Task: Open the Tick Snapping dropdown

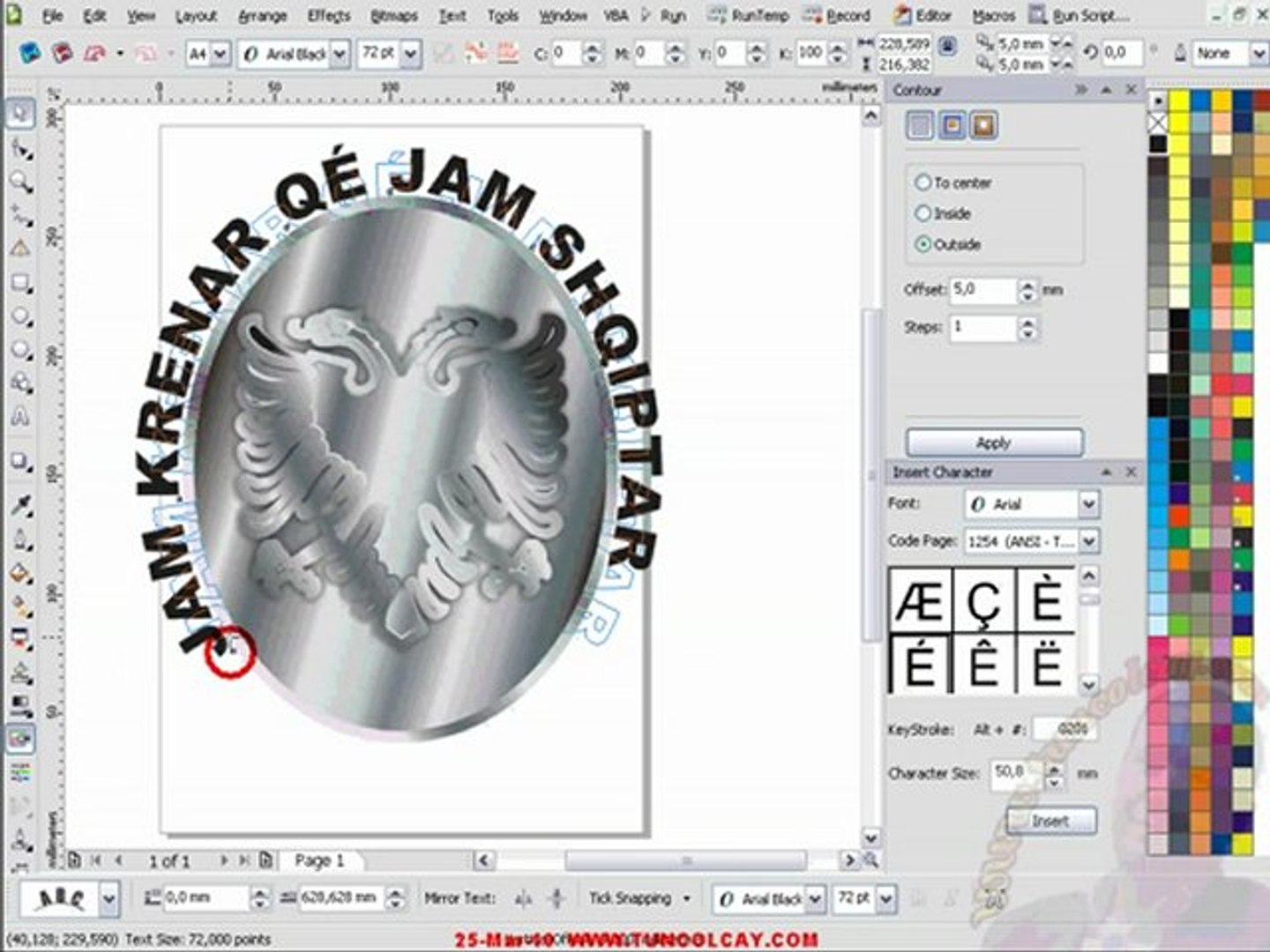Action: coord(687,899)
